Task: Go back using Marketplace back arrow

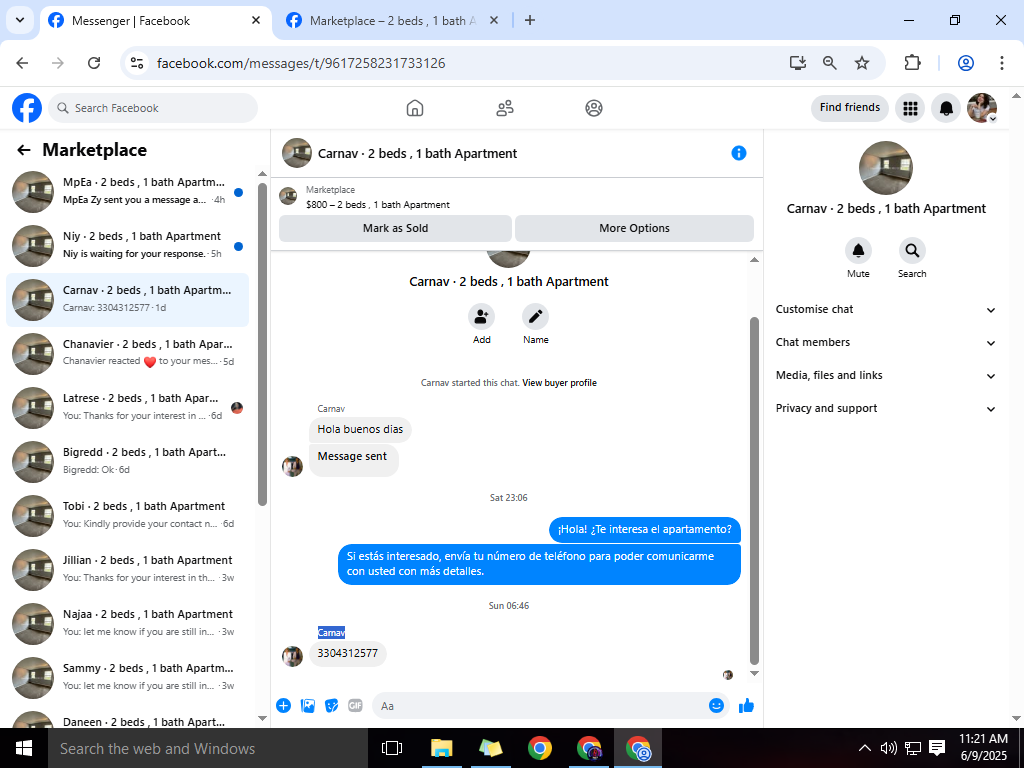Action: pos(24,150)
